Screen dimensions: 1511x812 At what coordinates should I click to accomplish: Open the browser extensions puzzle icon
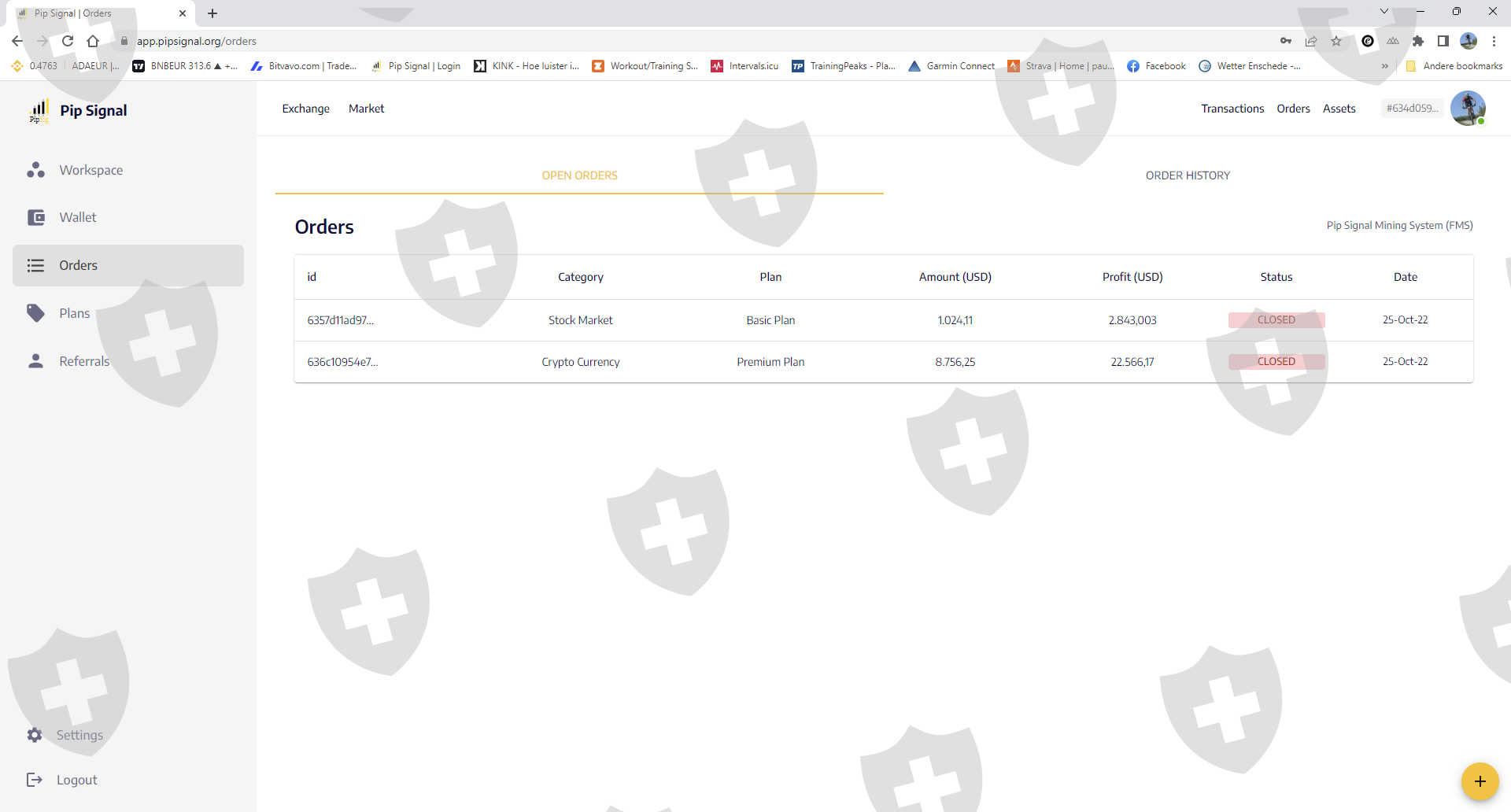[1418, 41]
